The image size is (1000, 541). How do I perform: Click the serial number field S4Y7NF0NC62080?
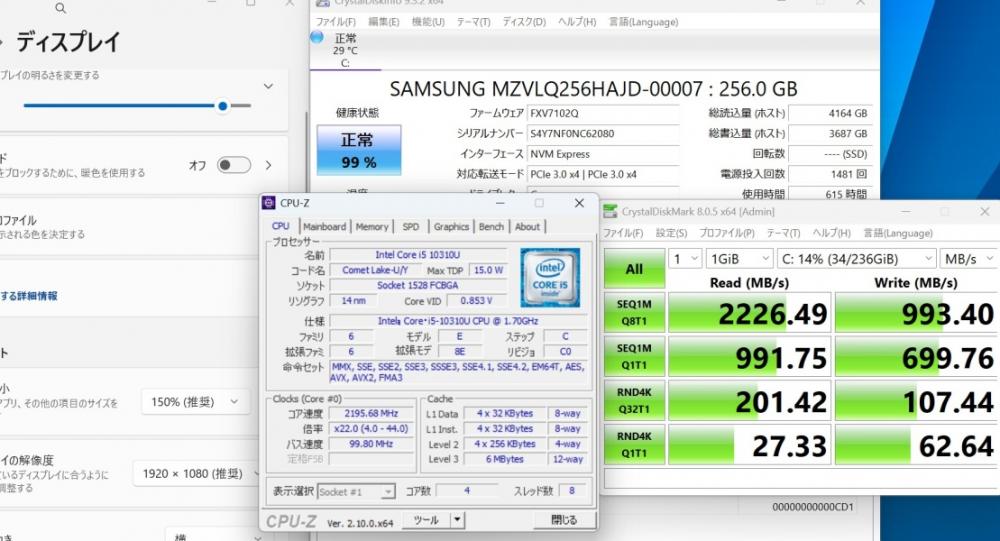pyautogui.click(x=603, y=133)
